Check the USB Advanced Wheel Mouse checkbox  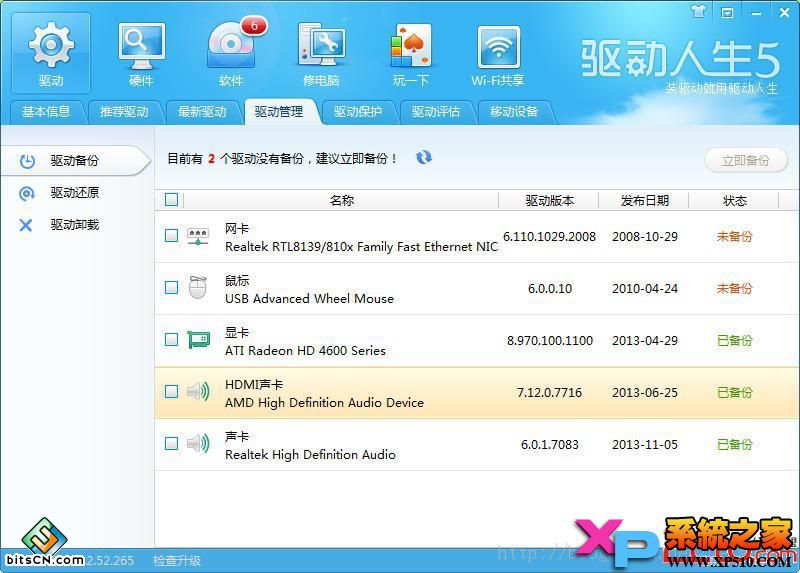171,288
